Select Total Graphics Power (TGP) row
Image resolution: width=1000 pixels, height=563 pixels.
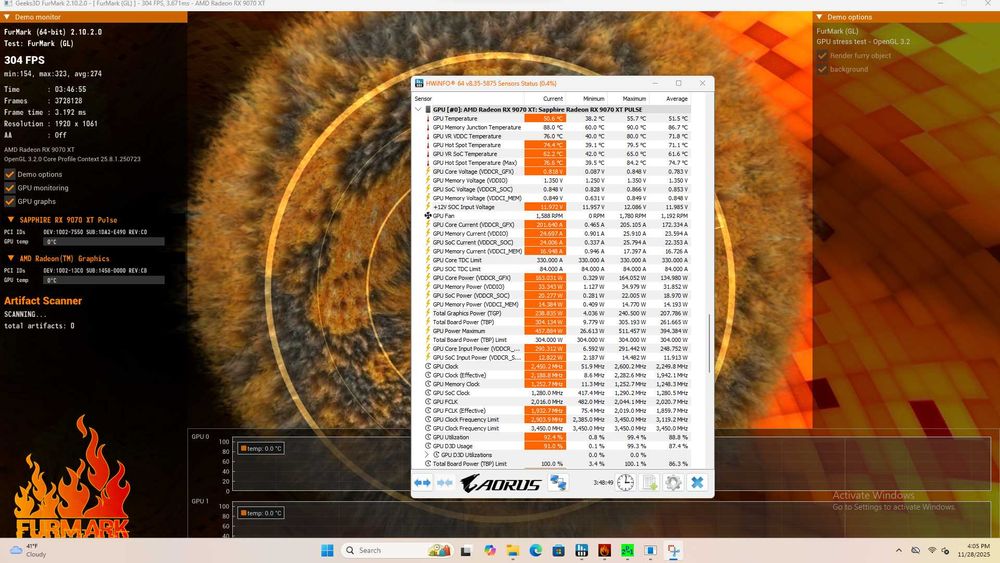coord(552,313)
